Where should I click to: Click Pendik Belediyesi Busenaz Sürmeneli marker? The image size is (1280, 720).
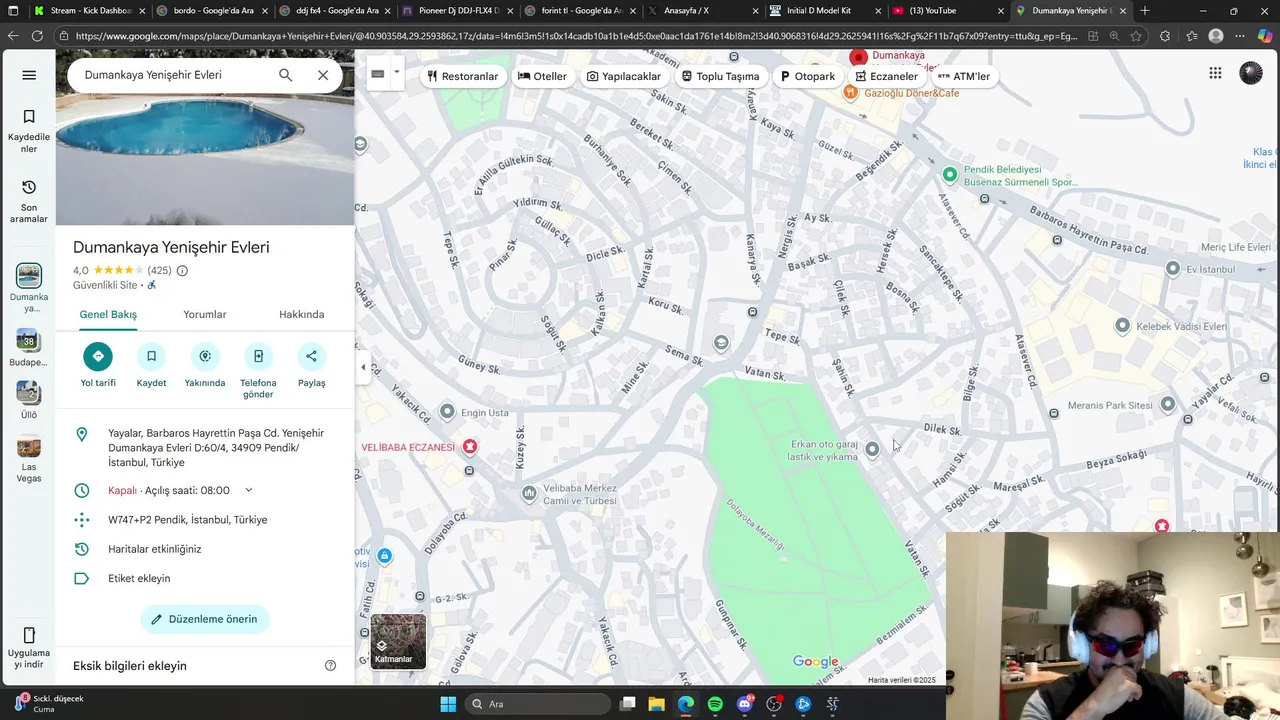(x=950, y=175)
